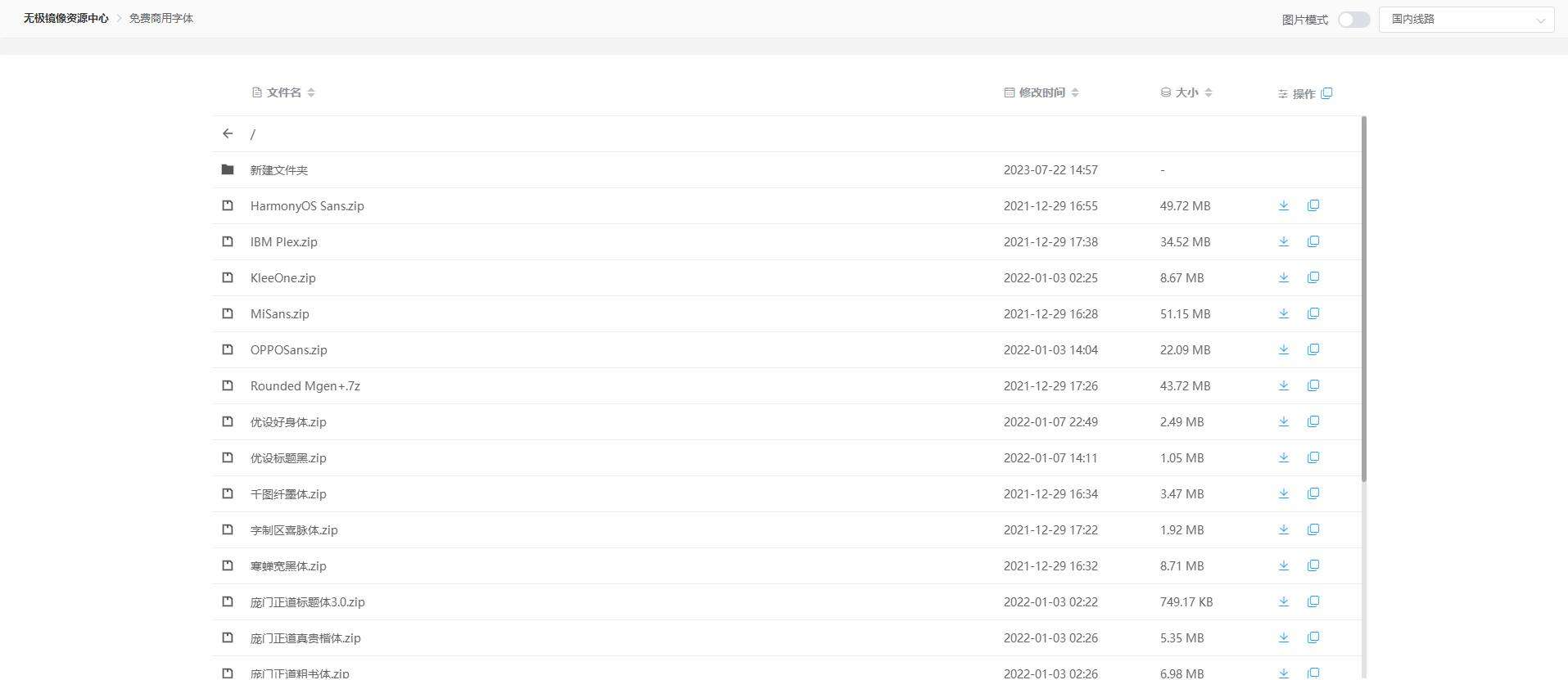Screen dimensions: 1568x680
Task: Open MiSans.zip file name
Action: tap(280, 314)
